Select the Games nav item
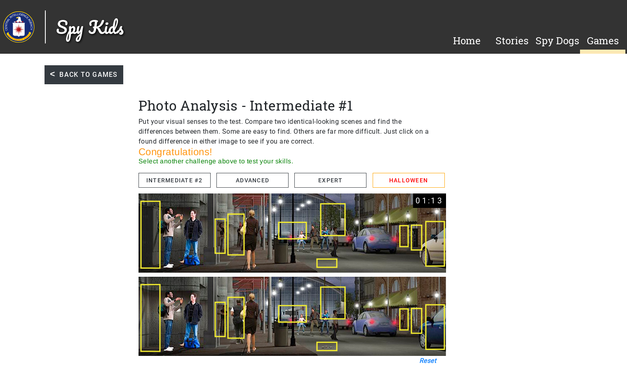Viewport: 627px width, 368px height. [x=602, y=41]
